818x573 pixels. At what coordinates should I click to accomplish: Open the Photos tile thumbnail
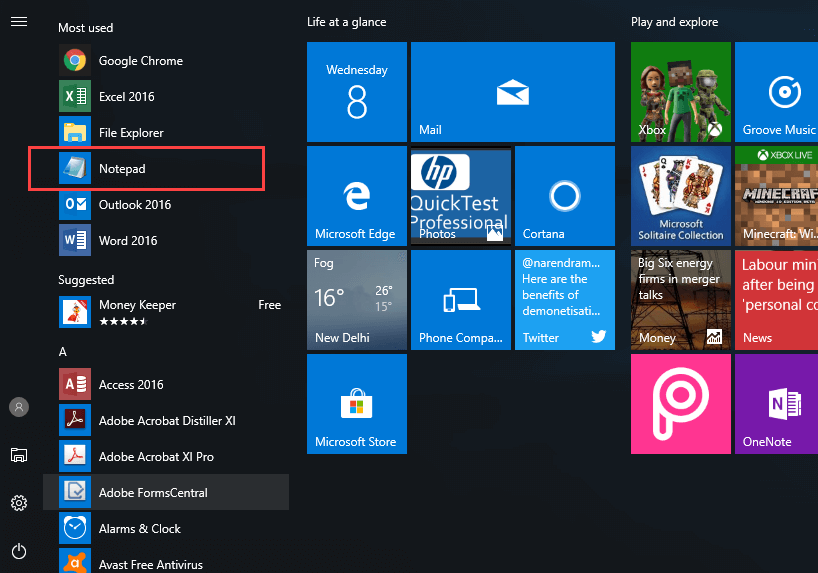[x=460, y=196]
